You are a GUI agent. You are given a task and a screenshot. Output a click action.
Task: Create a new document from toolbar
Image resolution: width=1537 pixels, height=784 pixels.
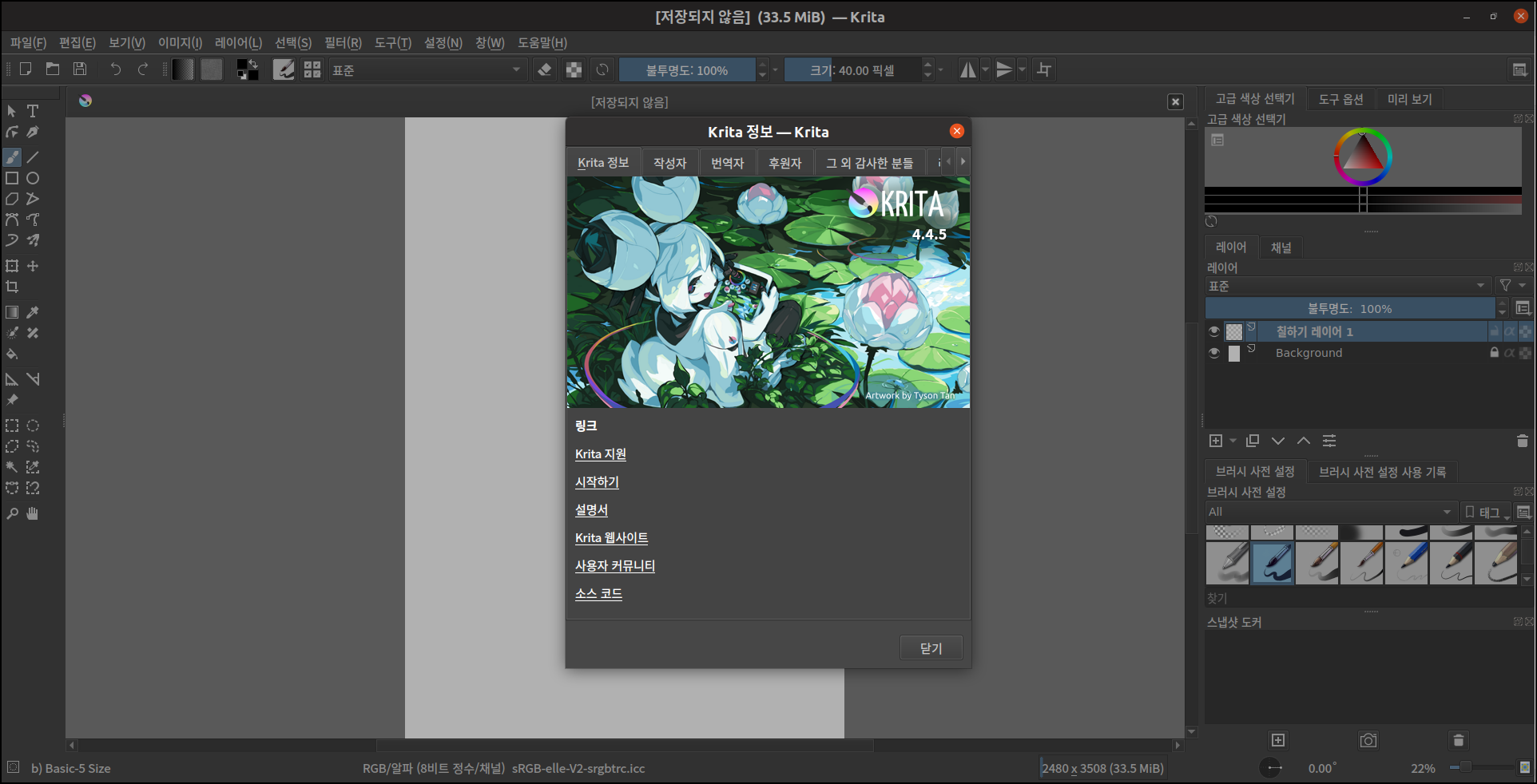[26, 69]
